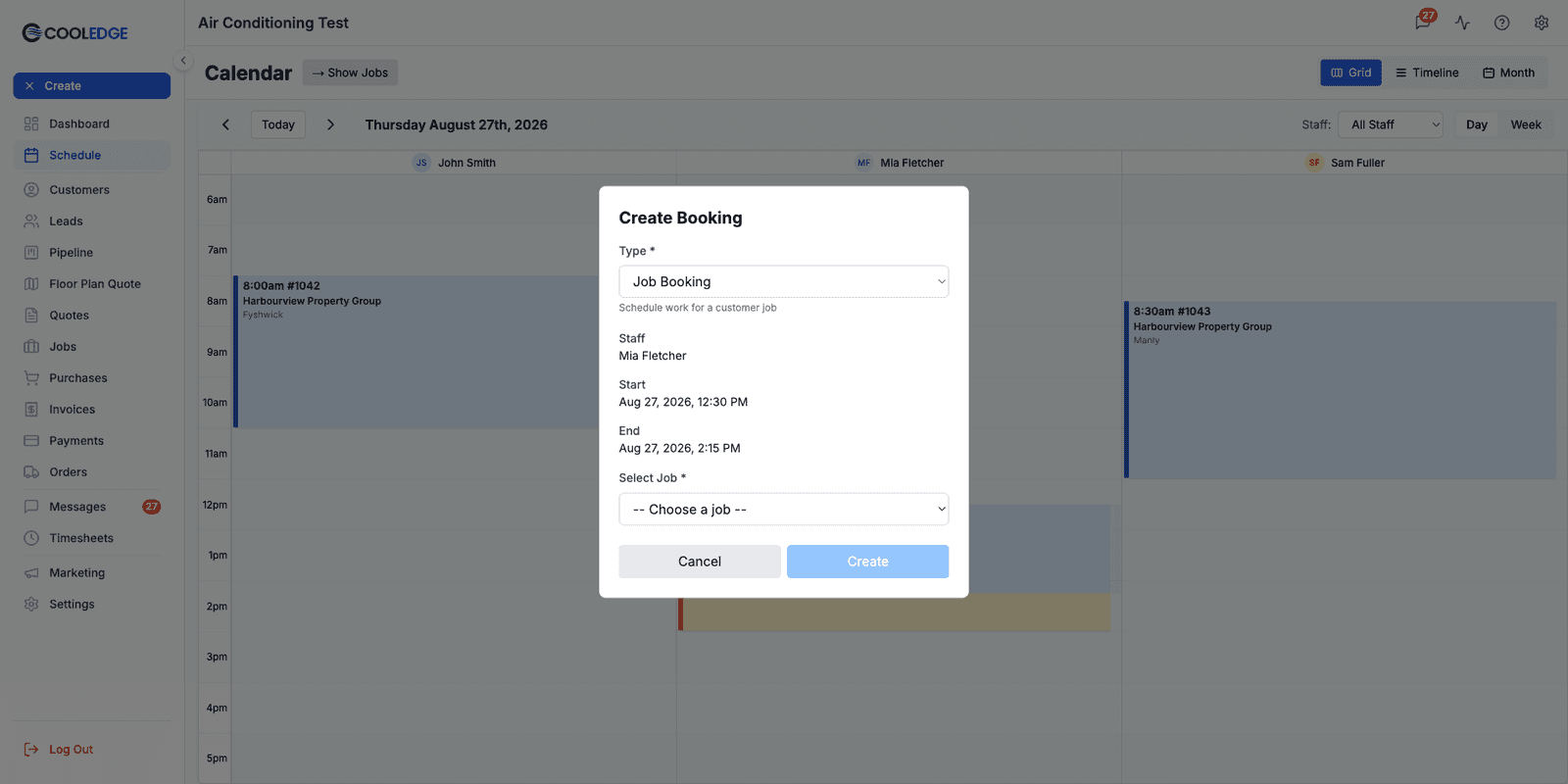The image size is (1568, 784).
Task: Click the Dashboard sidebar icon
Action: tap(31, 123)
